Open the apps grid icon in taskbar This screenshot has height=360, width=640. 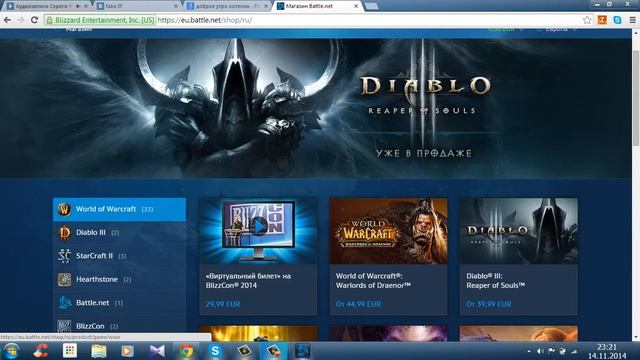(70, 351)
